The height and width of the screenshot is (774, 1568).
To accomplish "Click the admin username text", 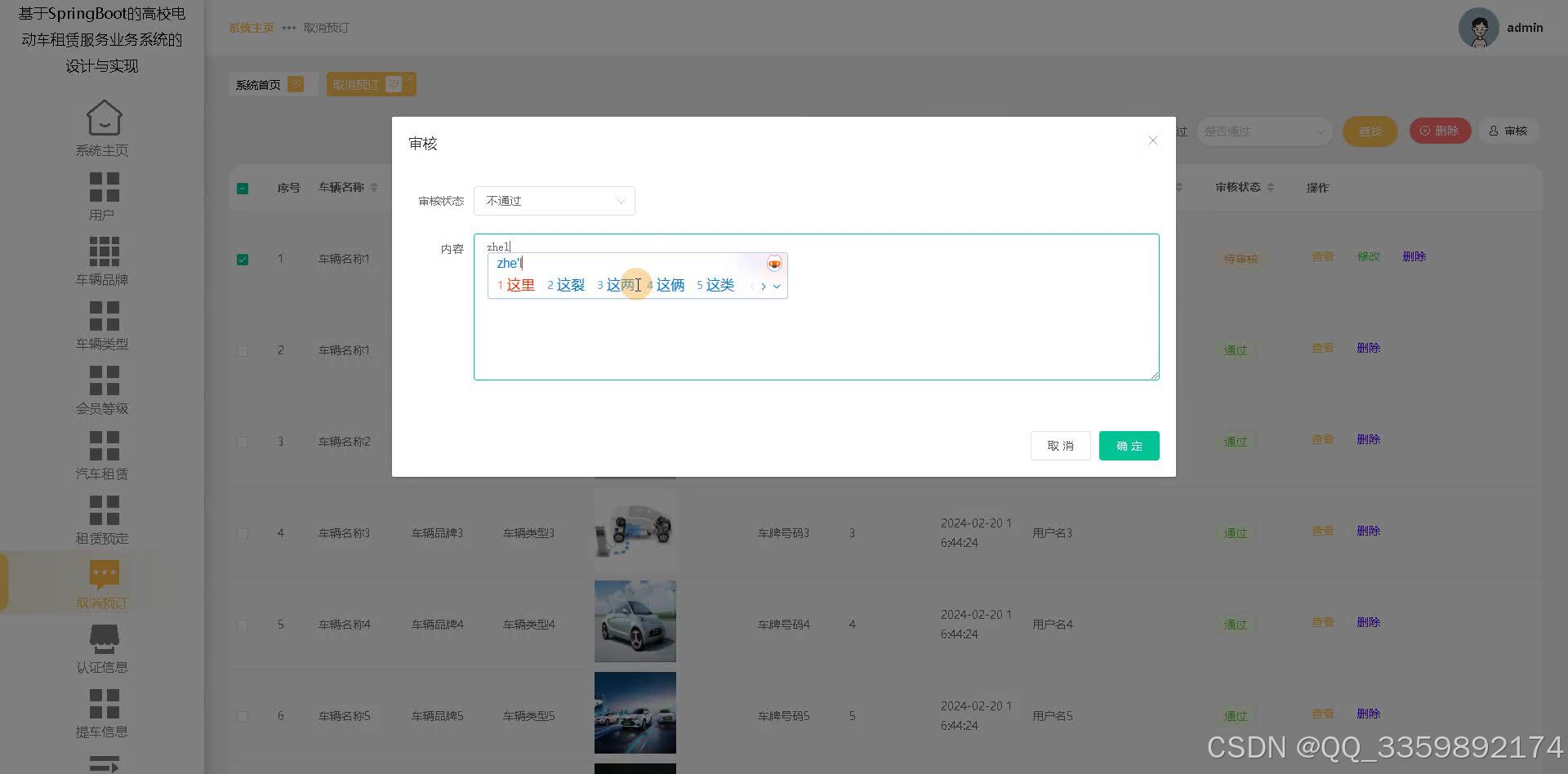I will pos(1525,28).
